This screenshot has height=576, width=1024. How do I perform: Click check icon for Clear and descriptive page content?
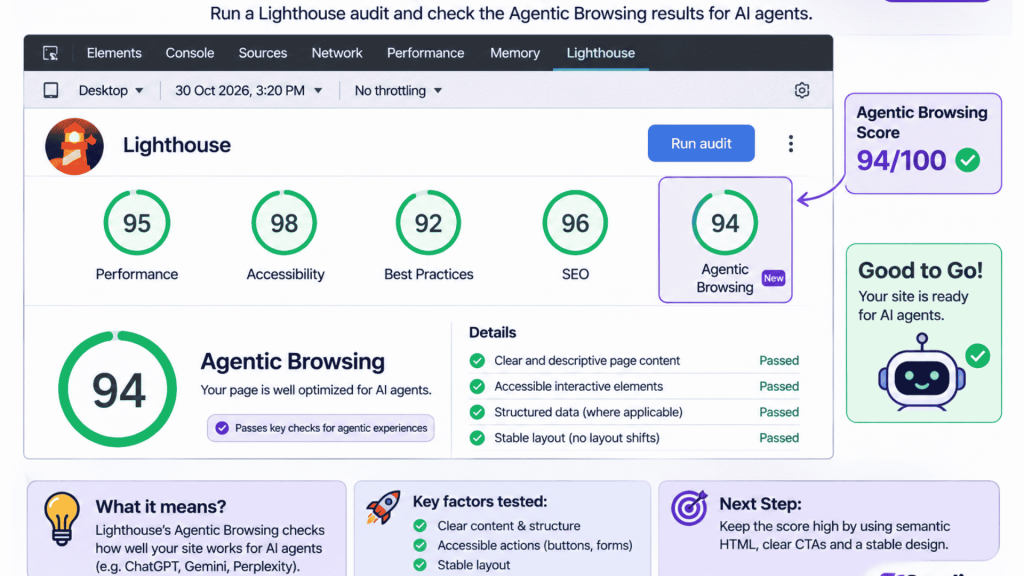click(477, 360)
